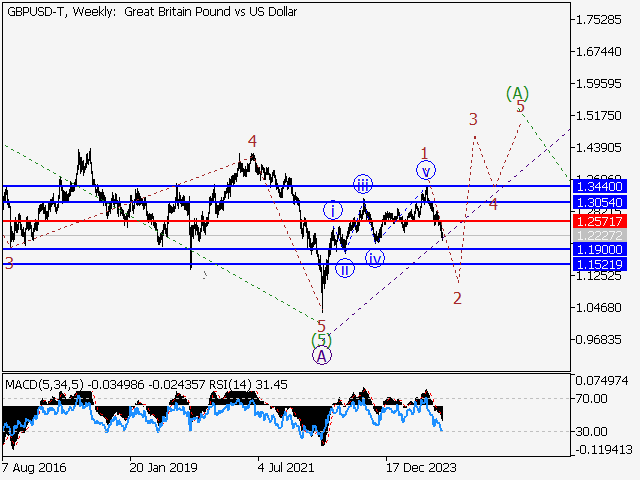Select the 4 Jul 2021 date label
This screenshot has width=640, height=480.
290,466
